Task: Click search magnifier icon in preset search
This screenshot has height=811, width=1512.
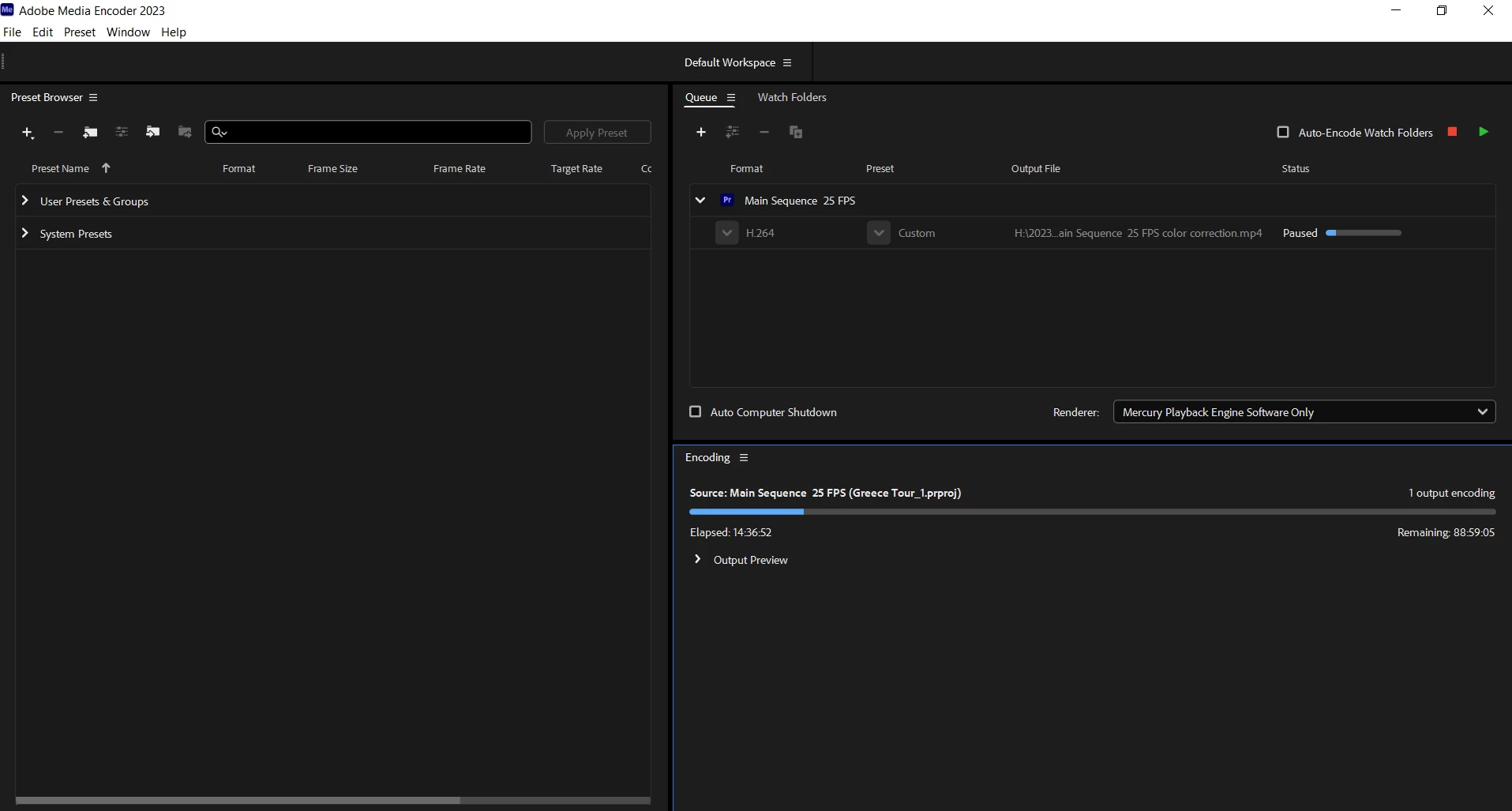Action: [x=219, y=132]
